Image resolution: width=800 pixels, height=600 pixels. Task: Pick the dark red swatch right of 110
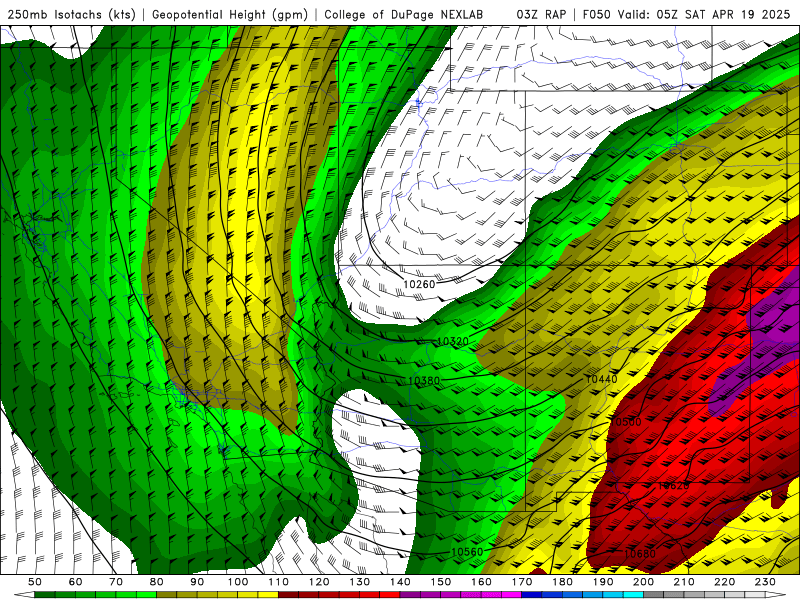point(288,594)
